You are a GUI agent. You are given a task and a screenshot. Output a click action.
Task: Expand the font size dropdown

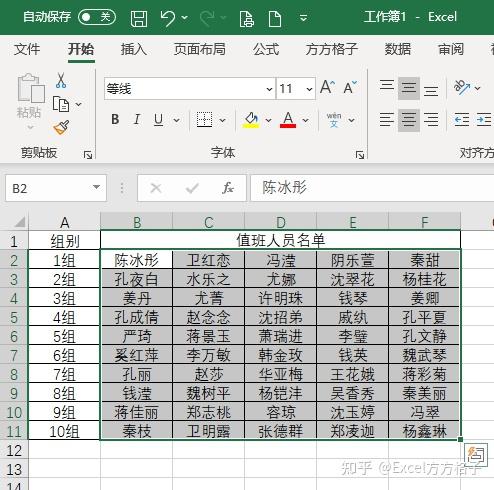(x=309, y=89)
